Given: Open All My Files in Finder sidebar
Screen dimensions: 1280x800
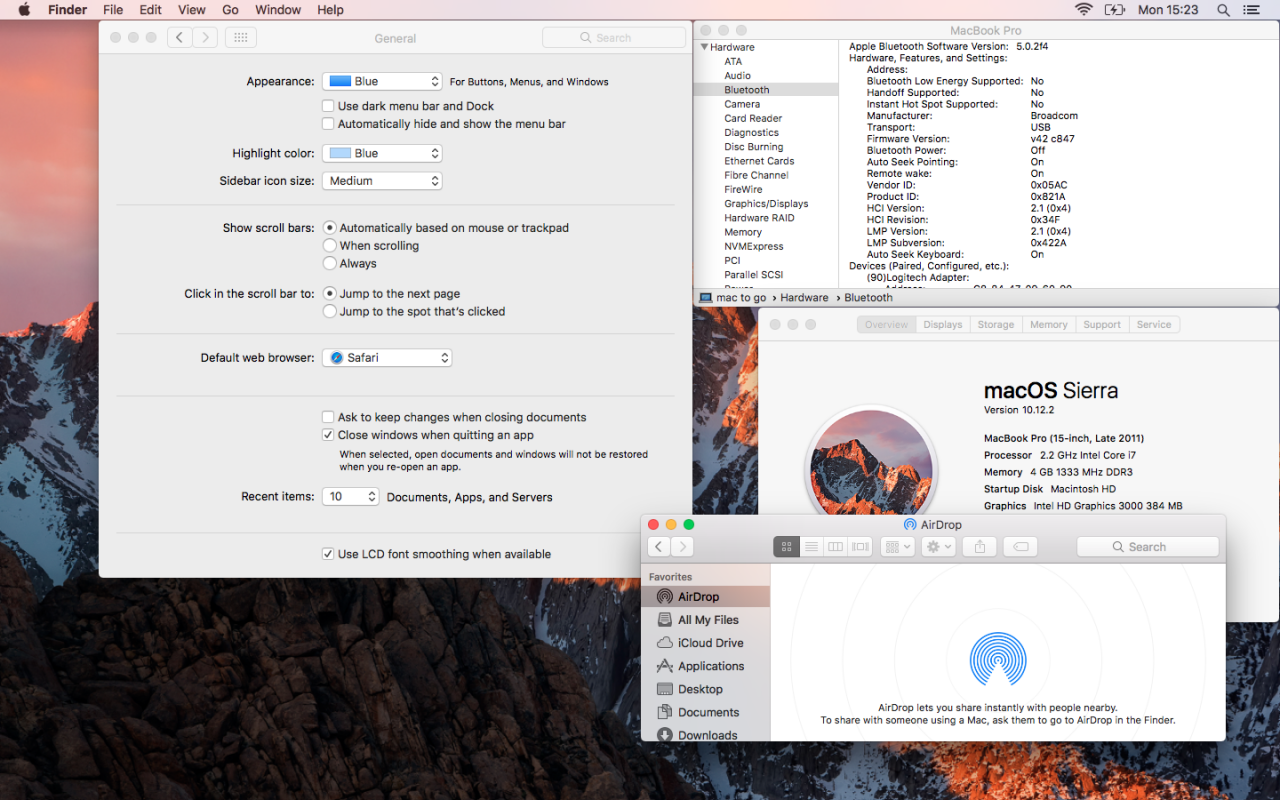Looking at the screenshot, I should click(x=706, y=620).
